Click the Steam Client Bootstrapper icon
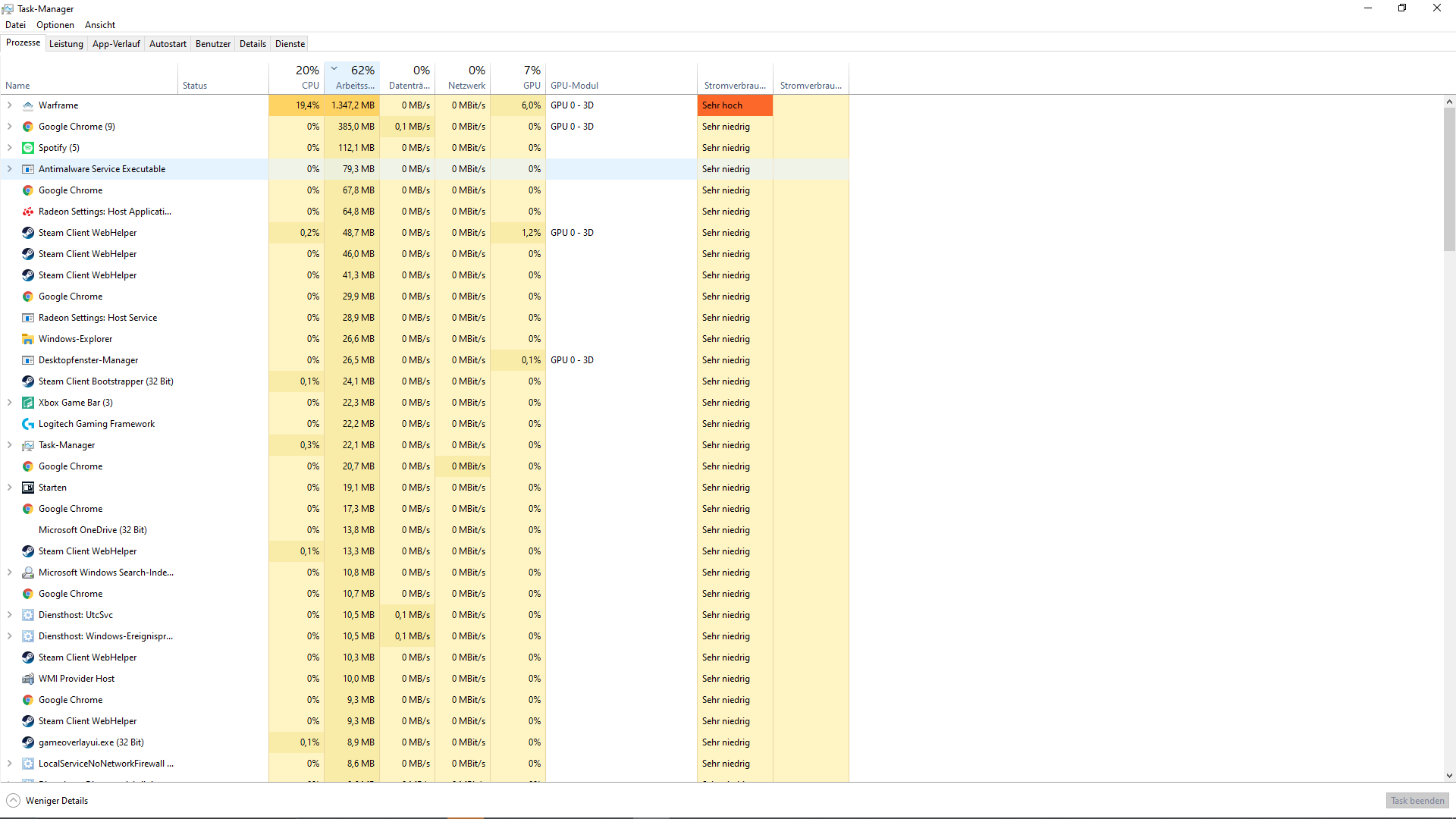Screen dimensions: 1456x819 tap(28, 381)
